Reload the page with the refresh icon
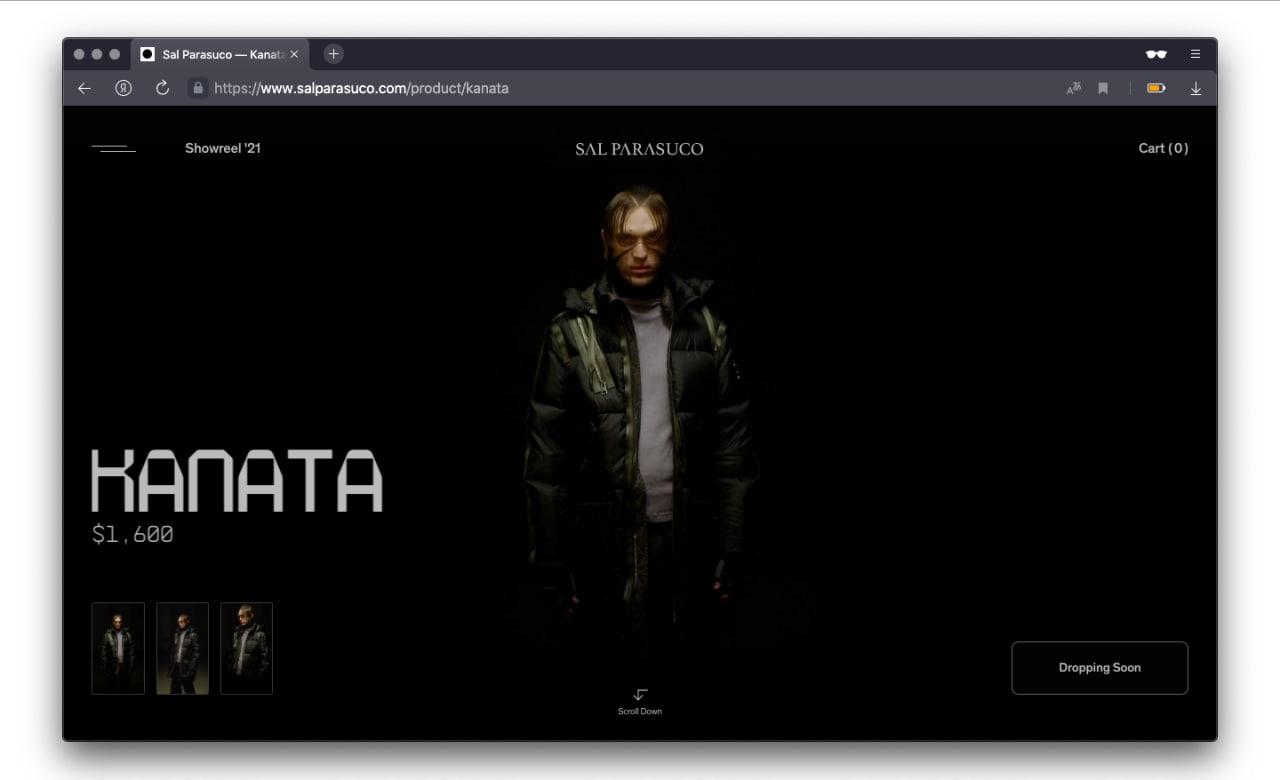 (x=162, y=88)
